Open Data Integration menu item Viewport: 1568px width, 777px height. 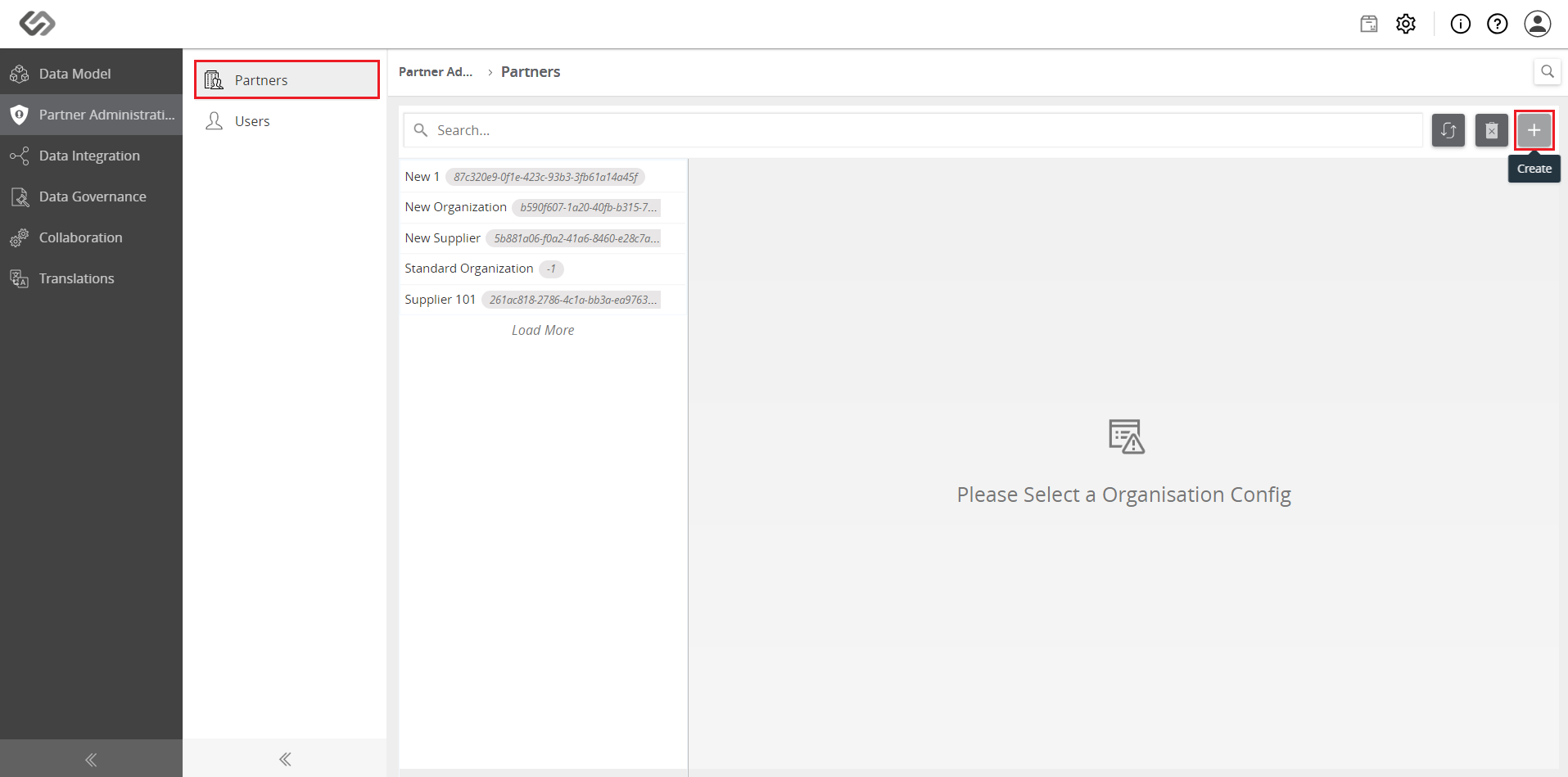[x=91, y=156]
